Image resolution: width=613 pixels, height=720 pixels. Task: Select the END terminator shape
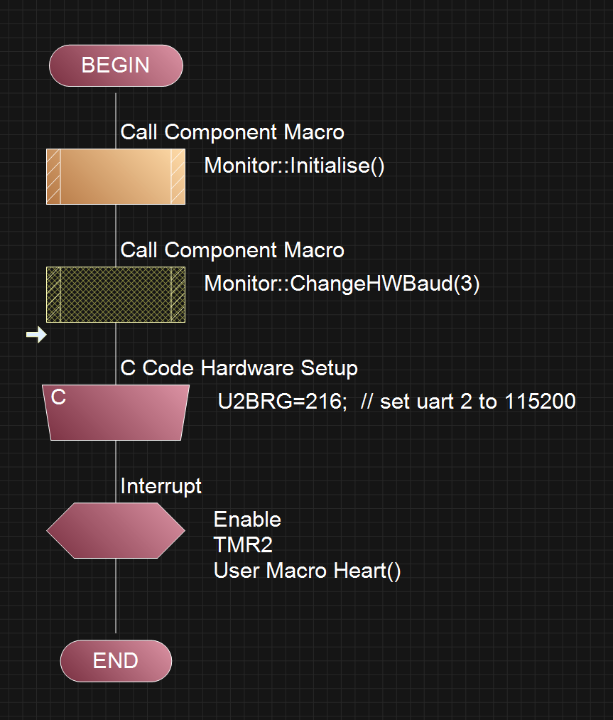pyautogui.click(x=116, y=661)
